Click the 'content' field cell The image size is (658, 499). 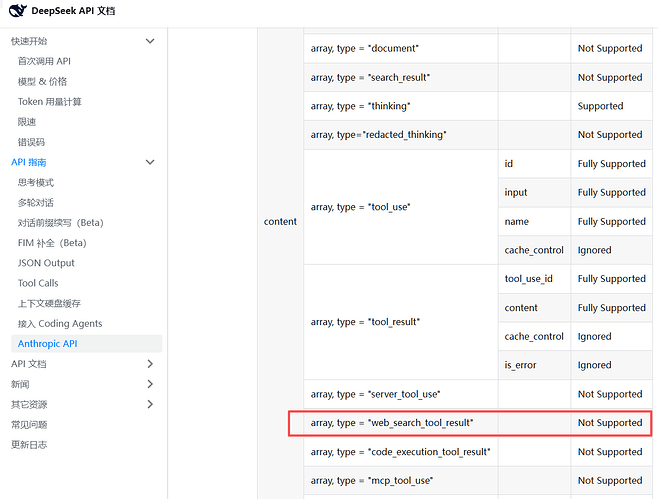point(280,221)
